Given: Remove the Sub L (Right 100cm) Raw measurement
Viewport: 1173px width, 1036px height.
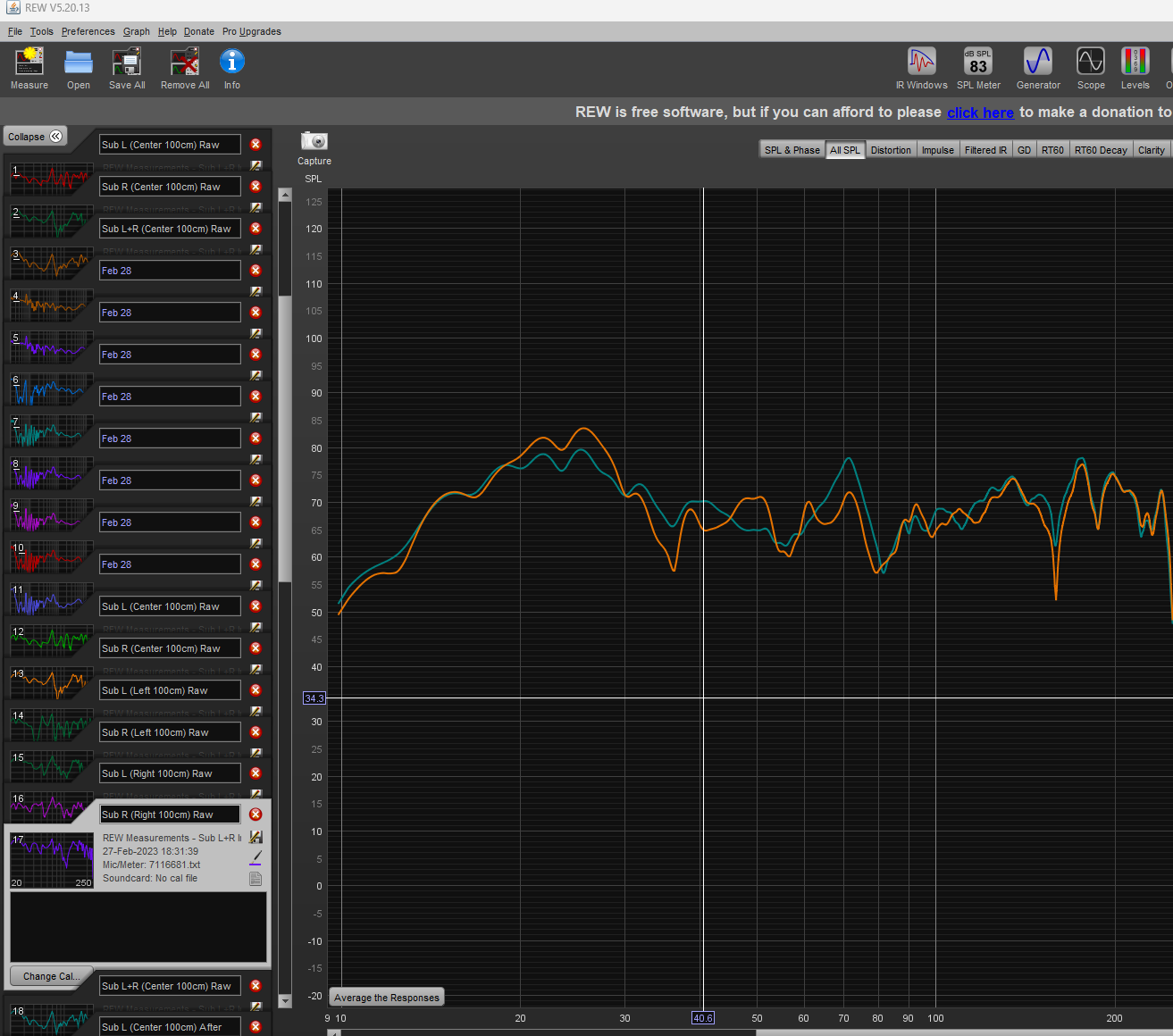Looking at the screenshot, I should [256, 773].
